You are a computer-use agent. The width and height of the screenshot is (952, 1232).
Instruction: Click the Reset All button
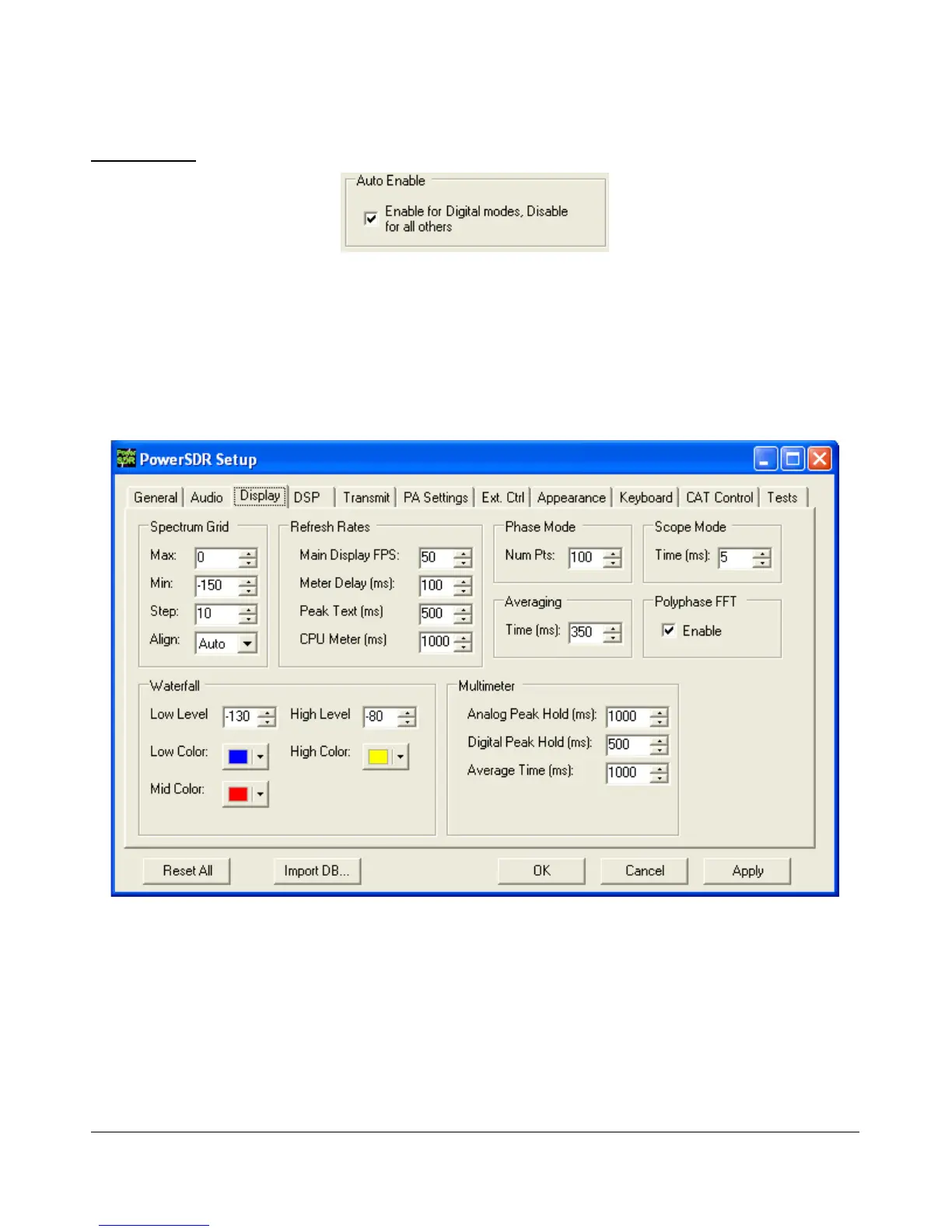click(187, 871)
